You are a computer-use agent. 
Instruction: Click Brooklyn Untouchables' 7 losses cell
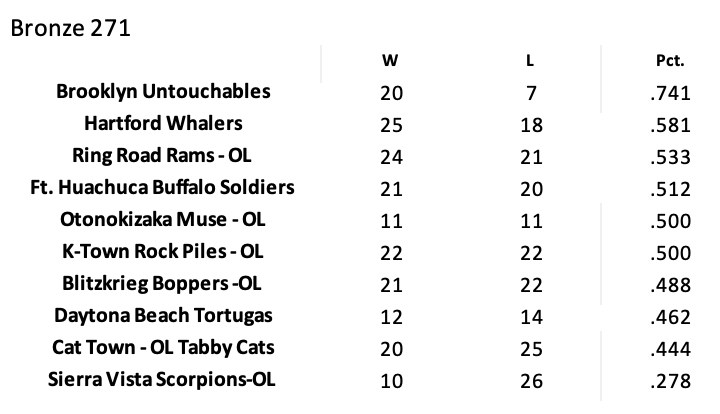tap(530, 93)
